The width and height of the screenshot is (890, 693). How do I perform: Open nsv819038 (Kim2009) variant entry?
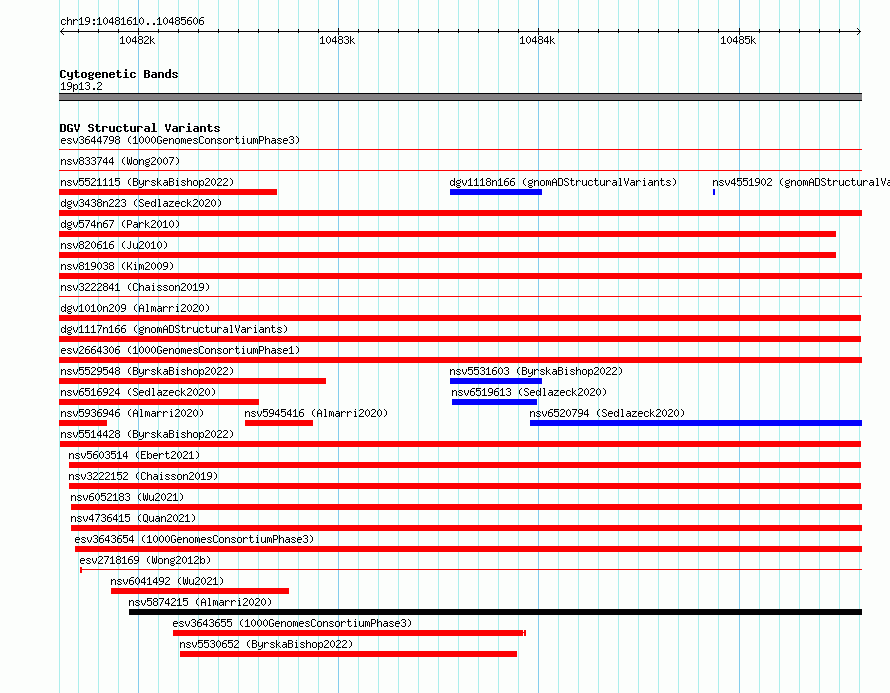(117, 266)
